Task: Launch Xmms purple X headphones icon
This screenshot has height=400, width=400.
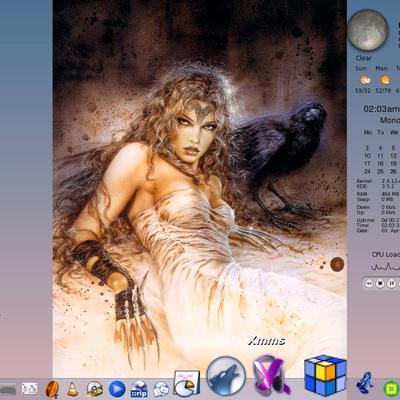Action: coord(271,376)
